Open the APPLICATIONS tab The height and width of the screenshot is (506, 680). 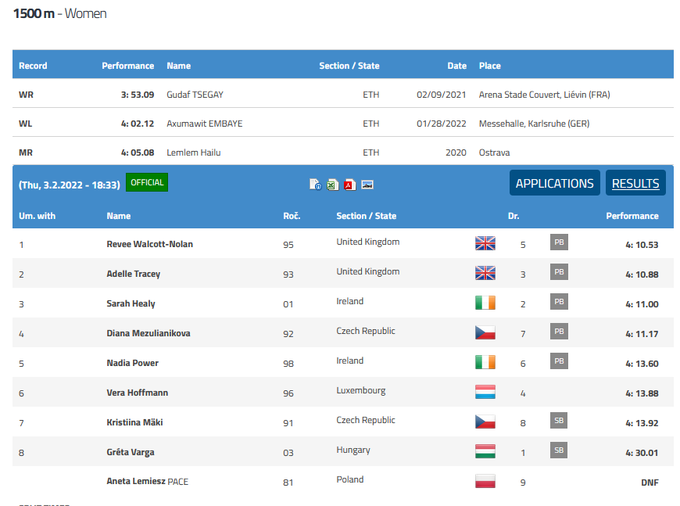pos(555,183)
